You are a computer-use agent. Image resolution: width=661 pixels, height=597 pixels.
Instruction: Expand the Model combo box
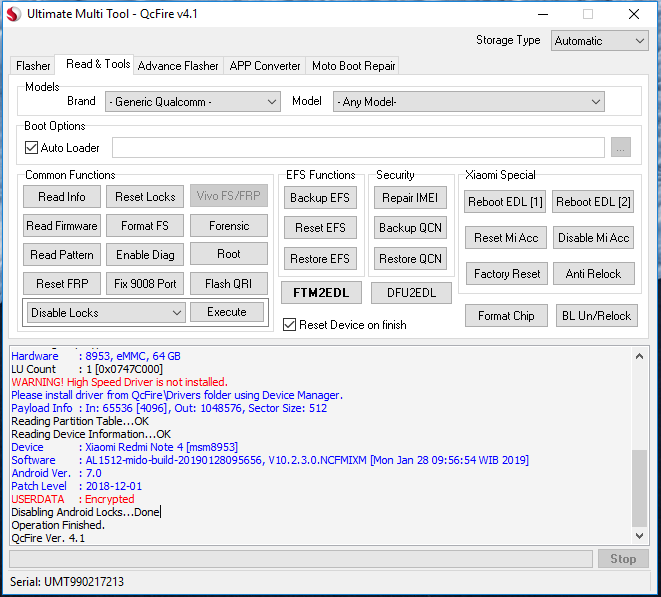468,102
